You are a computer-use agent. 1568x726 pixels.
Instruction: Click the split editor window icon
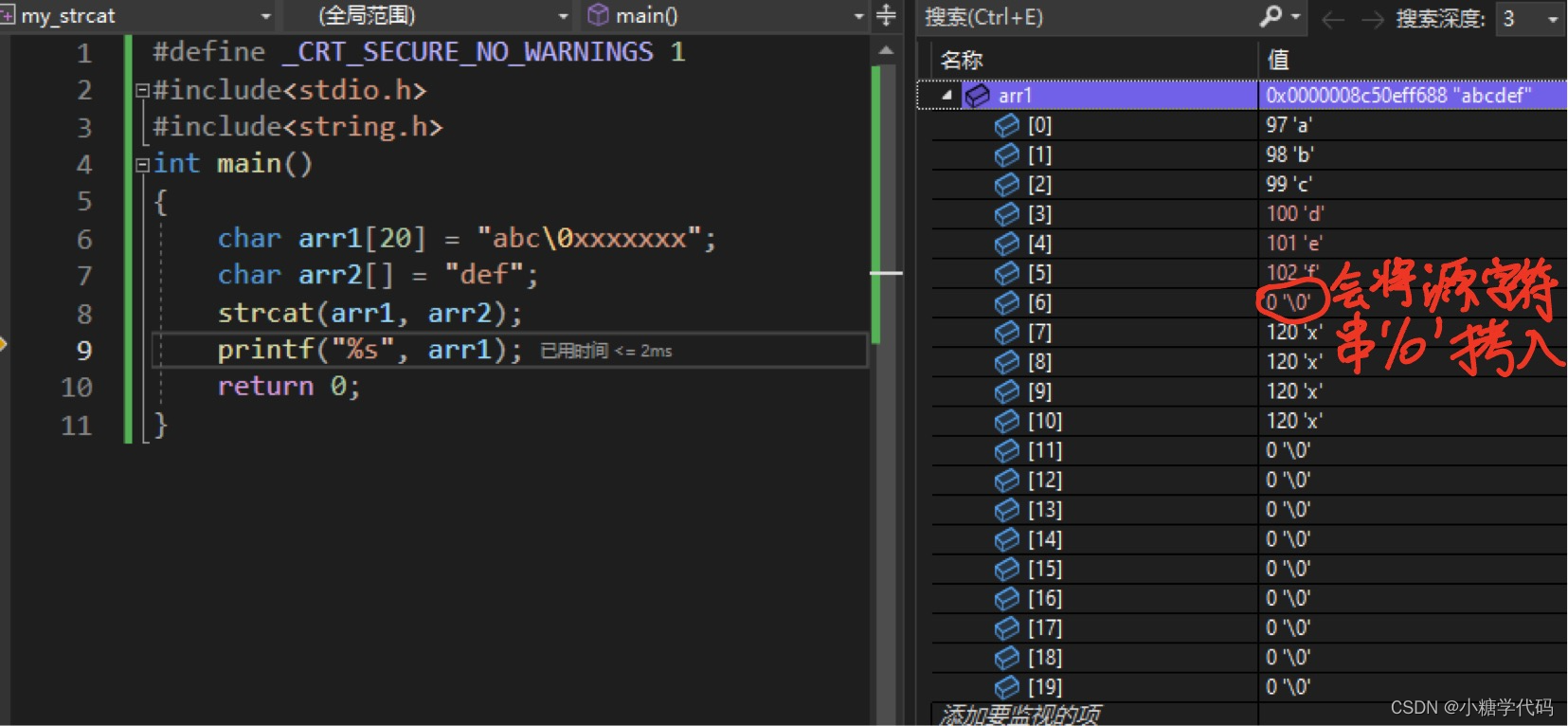pyautogui.click(x=886, y=15)
